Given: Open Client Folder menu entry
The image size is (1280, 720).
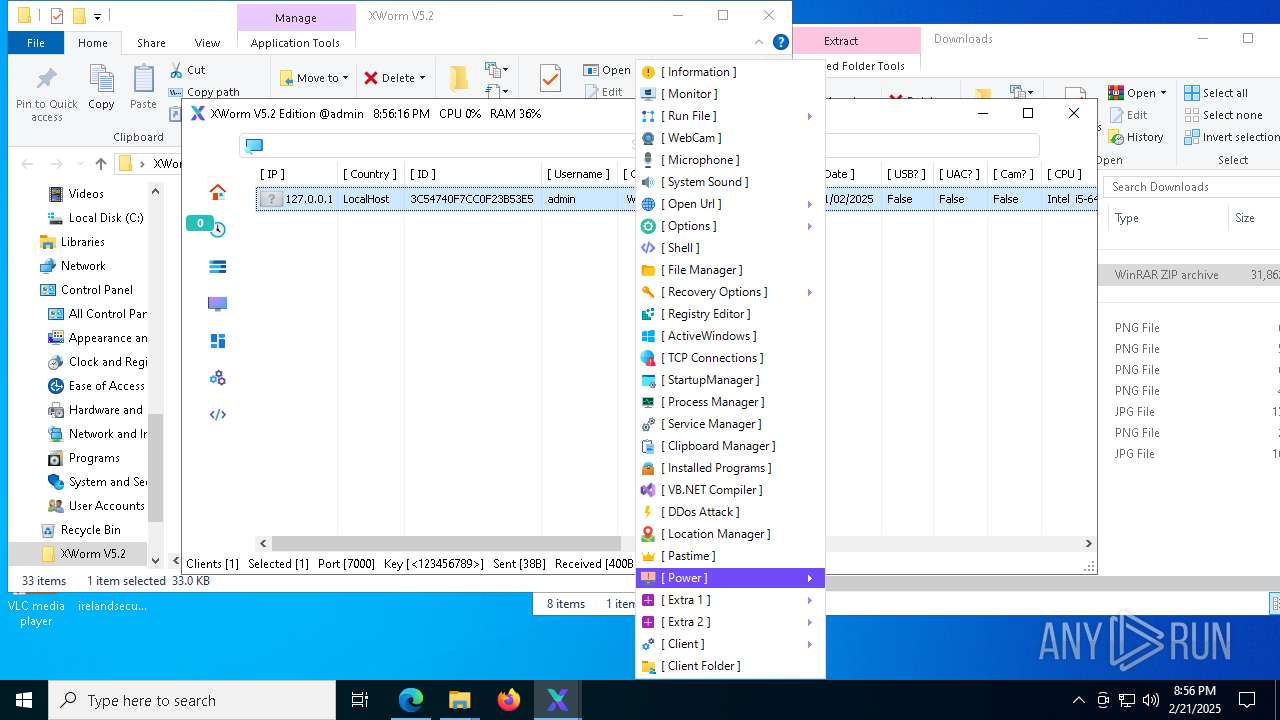Looking at the screenshot, I should (730, 666).
